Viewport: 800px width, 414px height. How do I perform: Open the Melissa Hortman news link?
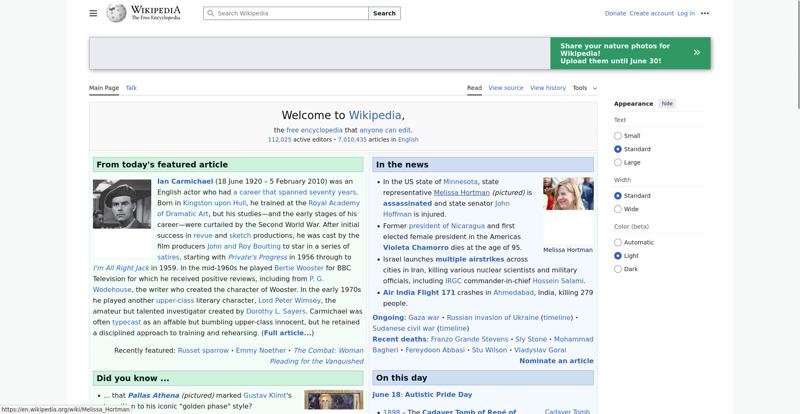click(462, 192)
